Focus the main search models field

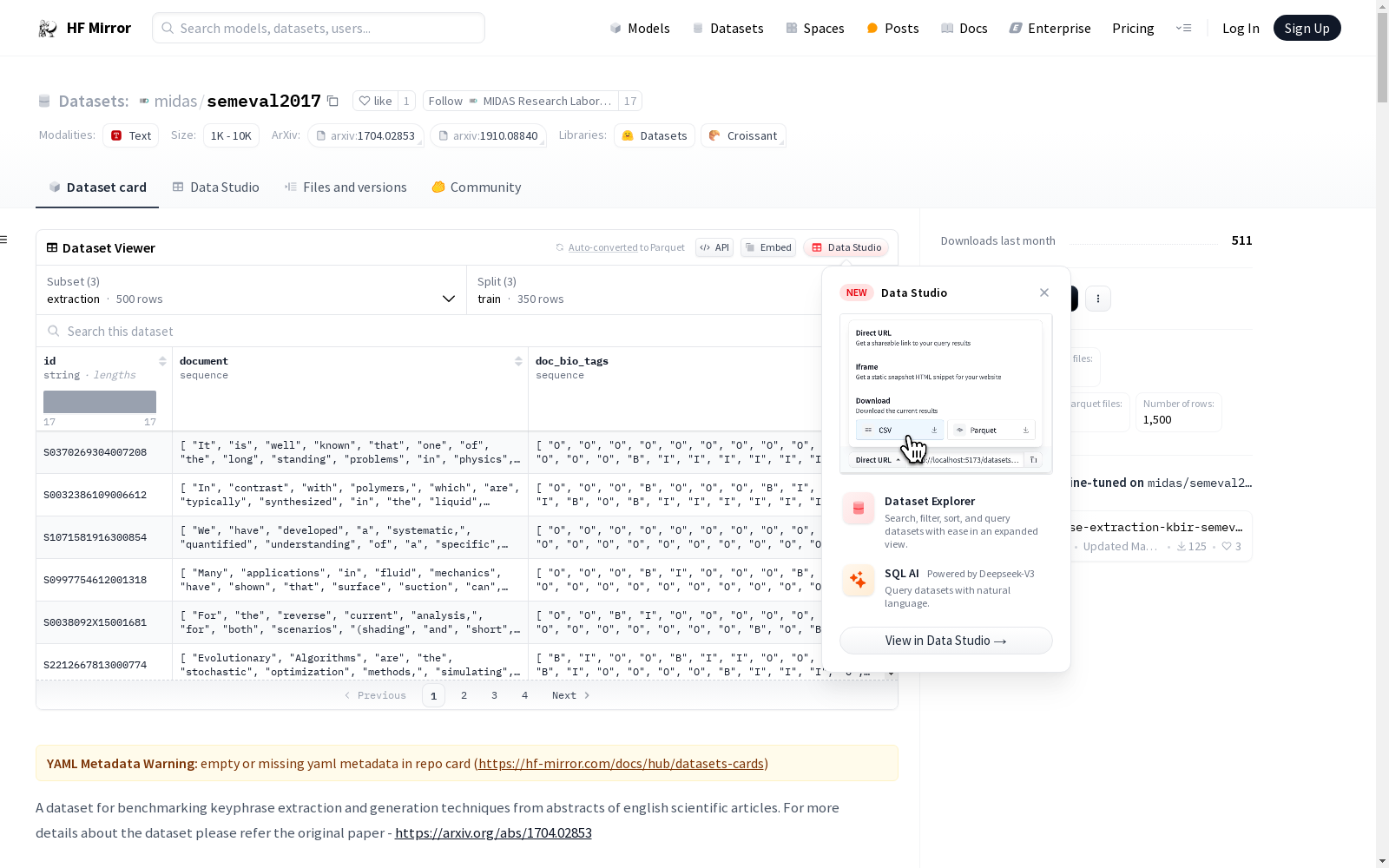[319, 28]
